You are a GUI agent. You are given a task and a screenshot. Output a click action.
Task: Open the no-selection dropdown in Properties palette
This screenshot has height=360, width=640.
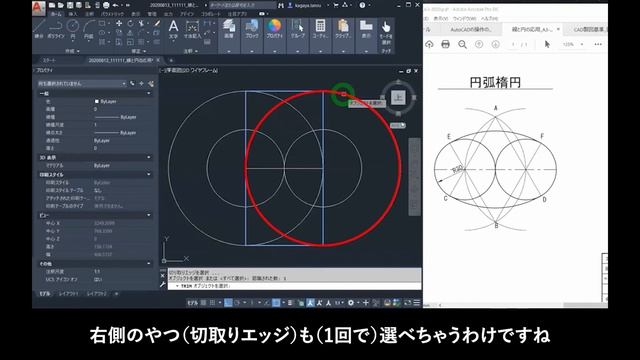82,84
